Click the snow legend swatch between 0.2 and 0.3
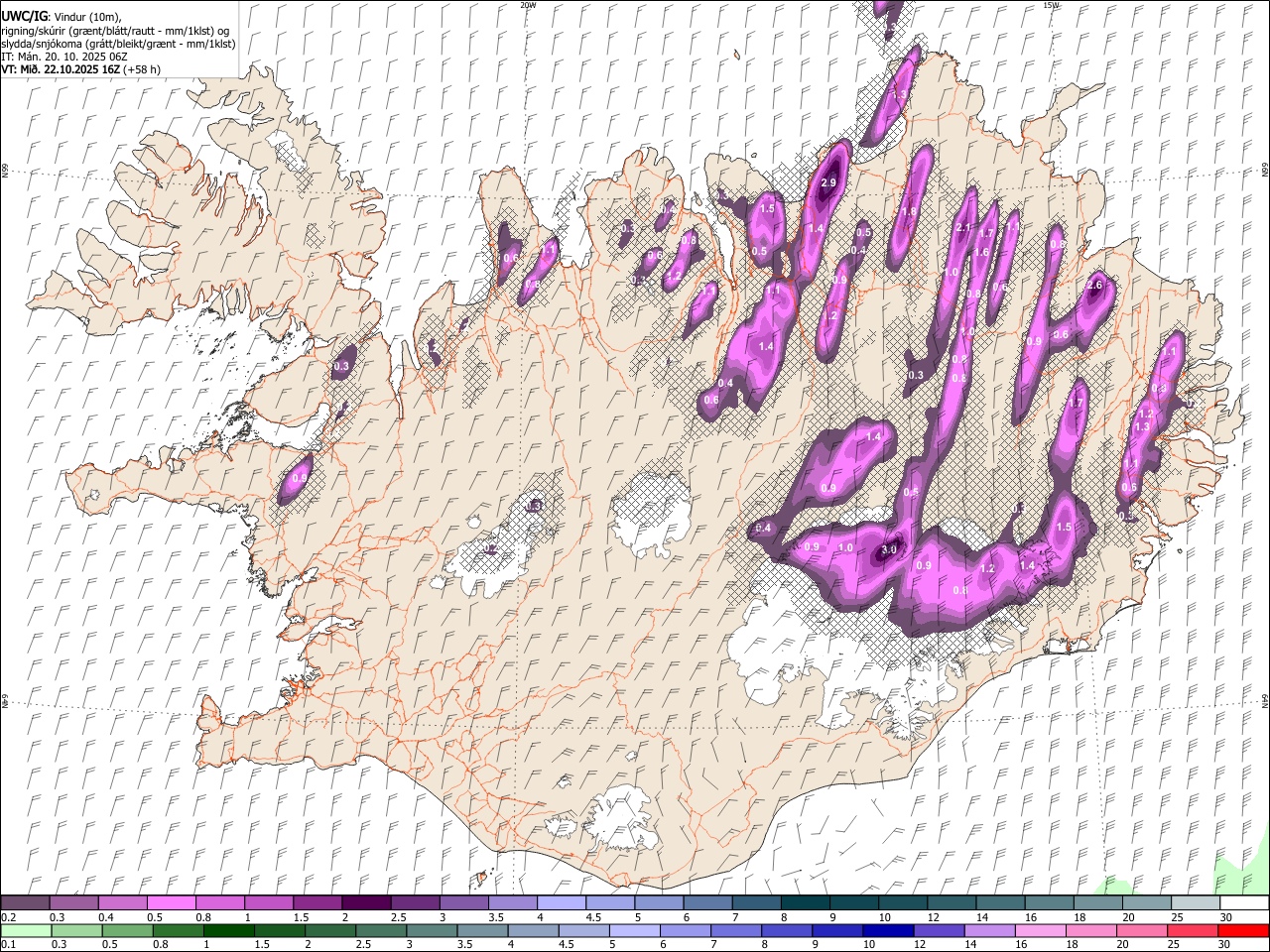 26,902
